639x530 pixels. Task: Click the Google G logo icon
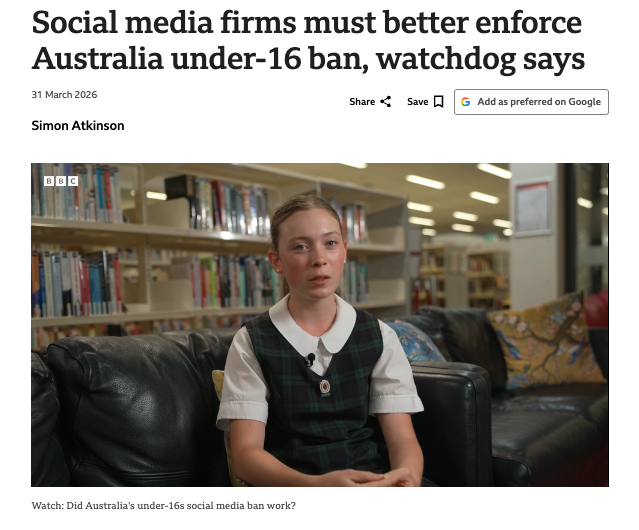[x=465, y=102]
